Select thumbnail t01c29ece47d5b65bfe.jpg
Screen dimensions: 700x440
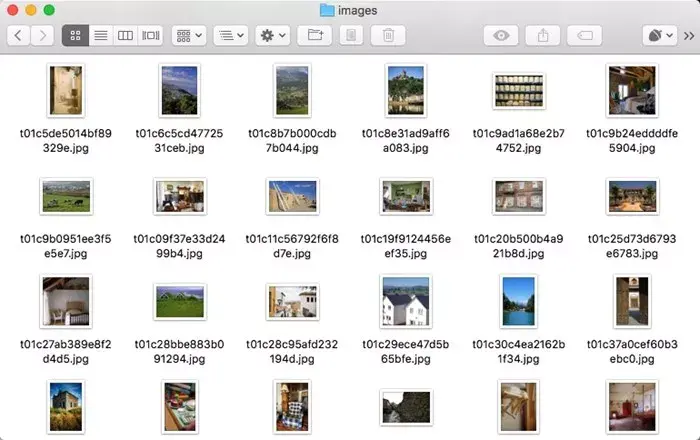point(406,302)
